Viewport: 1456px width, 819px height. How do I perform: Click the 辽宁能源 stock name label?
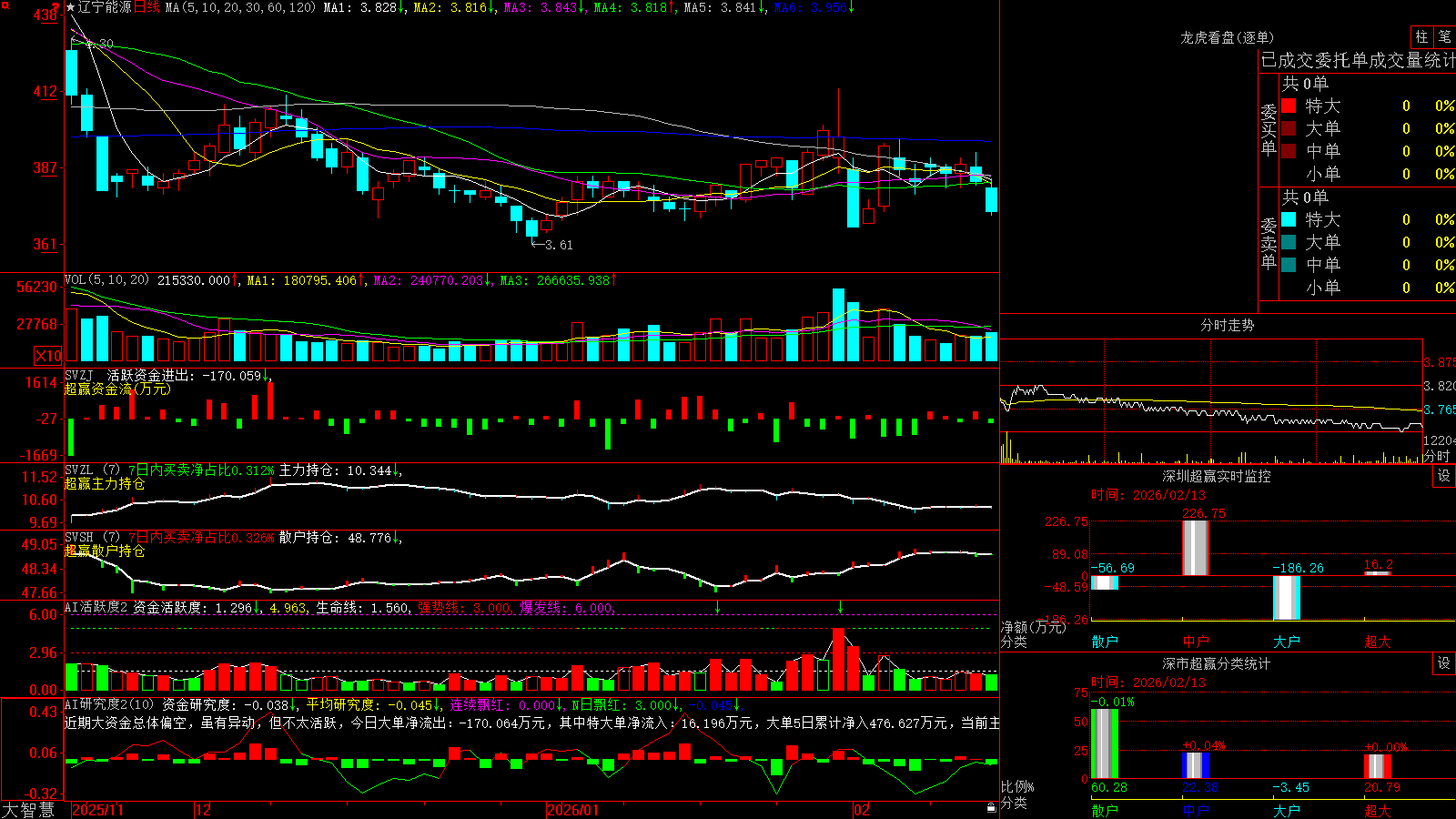click(x=105, y=7)
